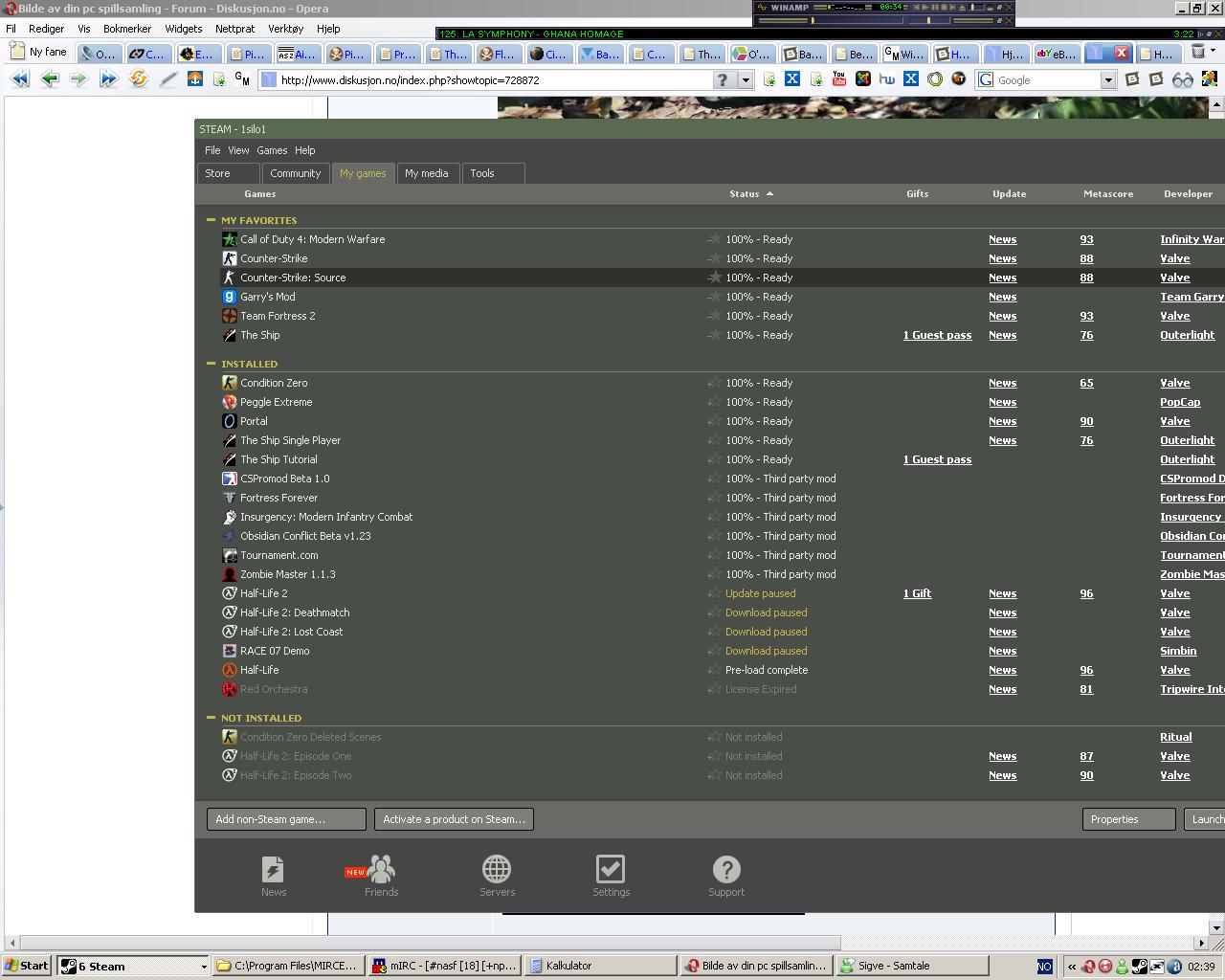This screenshot has width=1225, height=980.
Task: Switch to the Community tab
Action: tap(295, 173)
